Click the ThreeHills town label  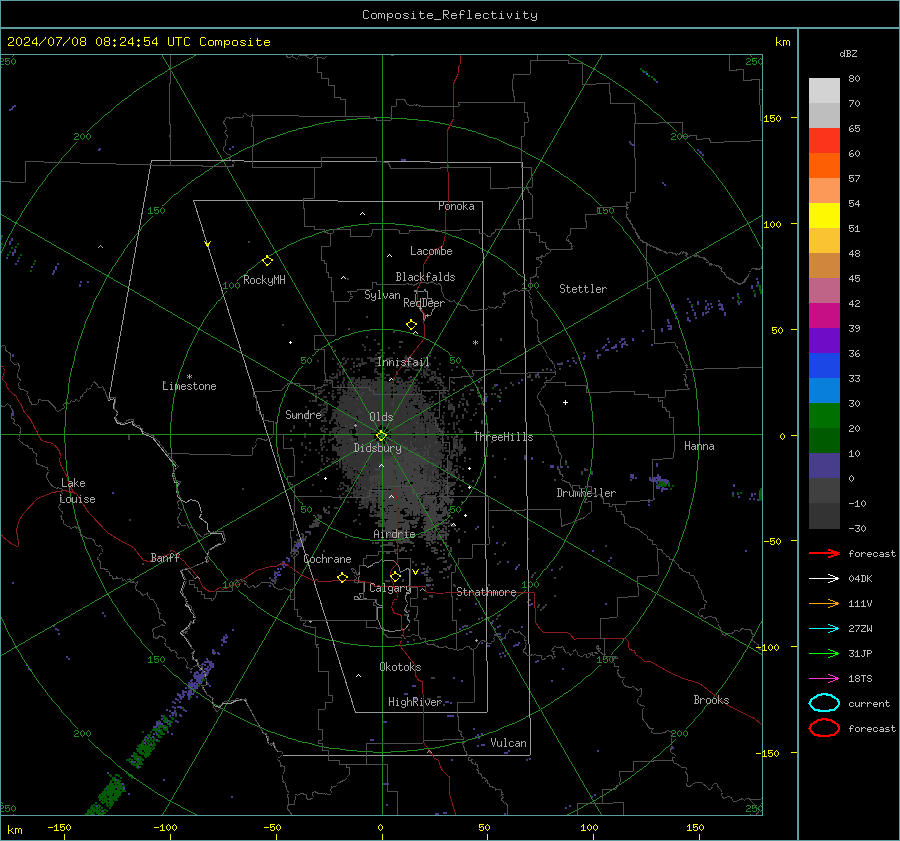(x=503, y=437)
